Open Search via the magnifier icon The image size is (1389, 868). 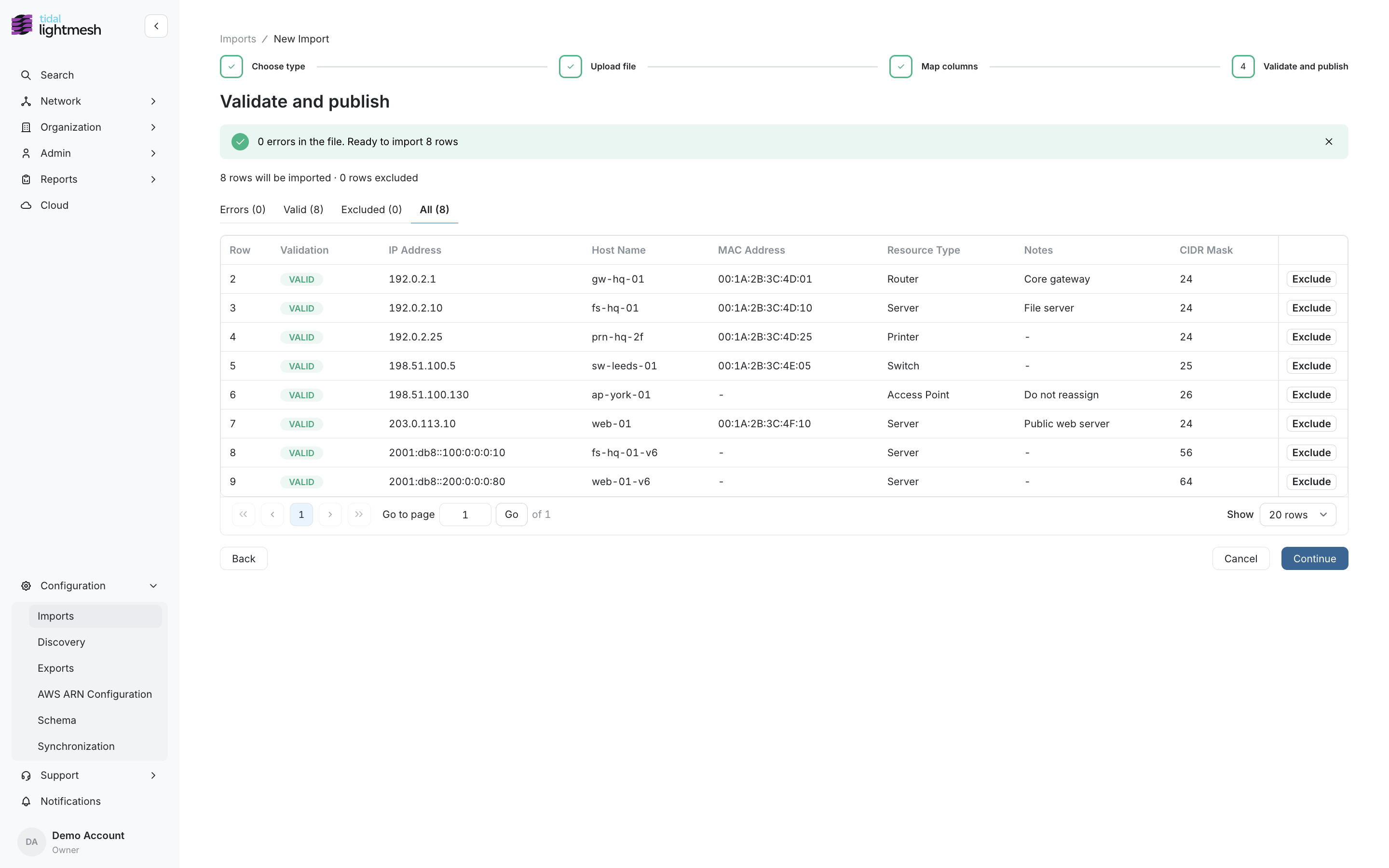(x=26, y=75)
